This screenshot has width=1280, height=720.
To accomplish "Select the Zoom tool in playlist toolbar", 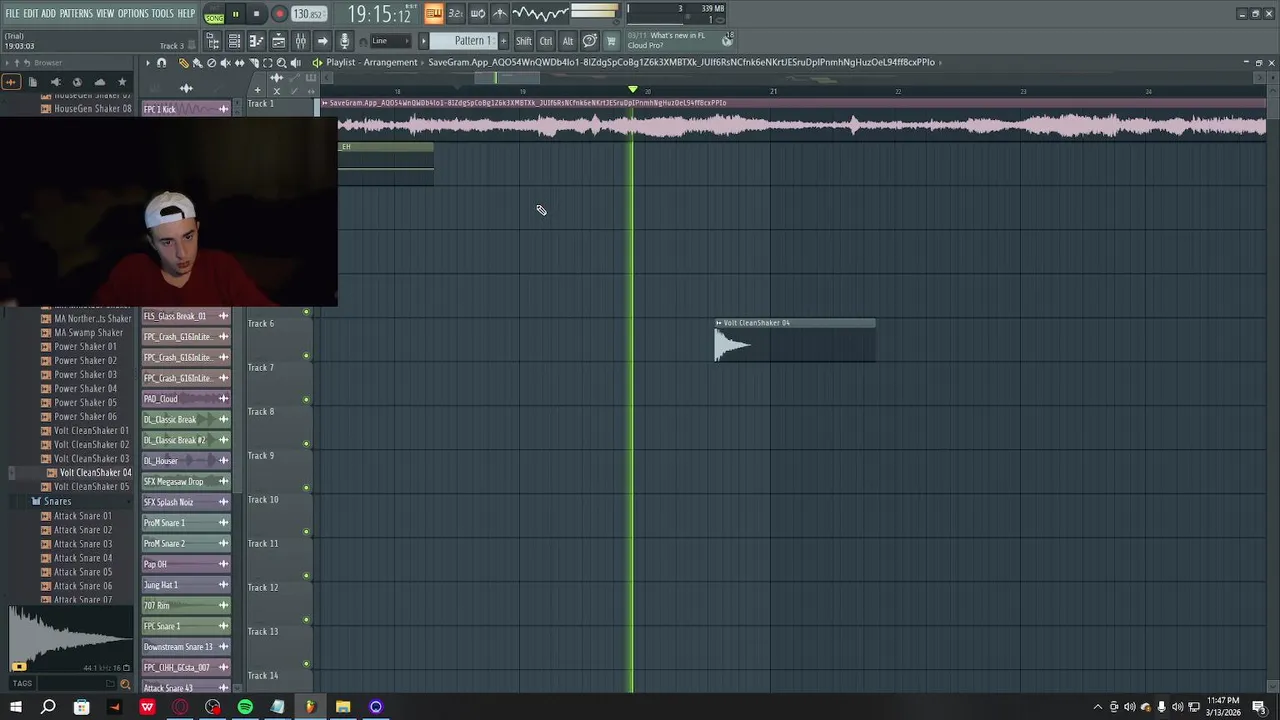I will tap(281, 62).
